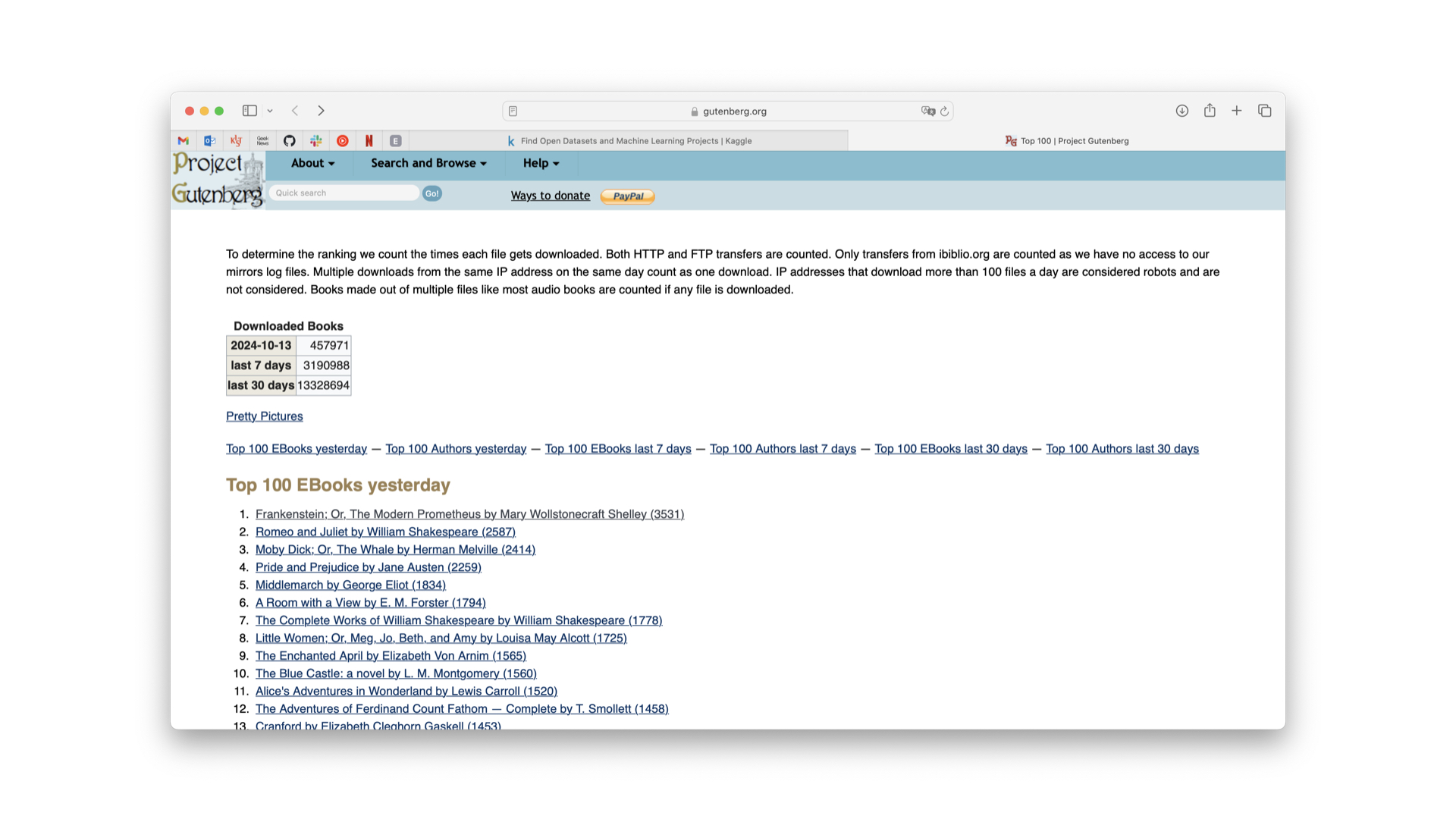Click the Downloaded Books table caption
1456x819 pixels.
pyautogui.click(x=288, y=326)
